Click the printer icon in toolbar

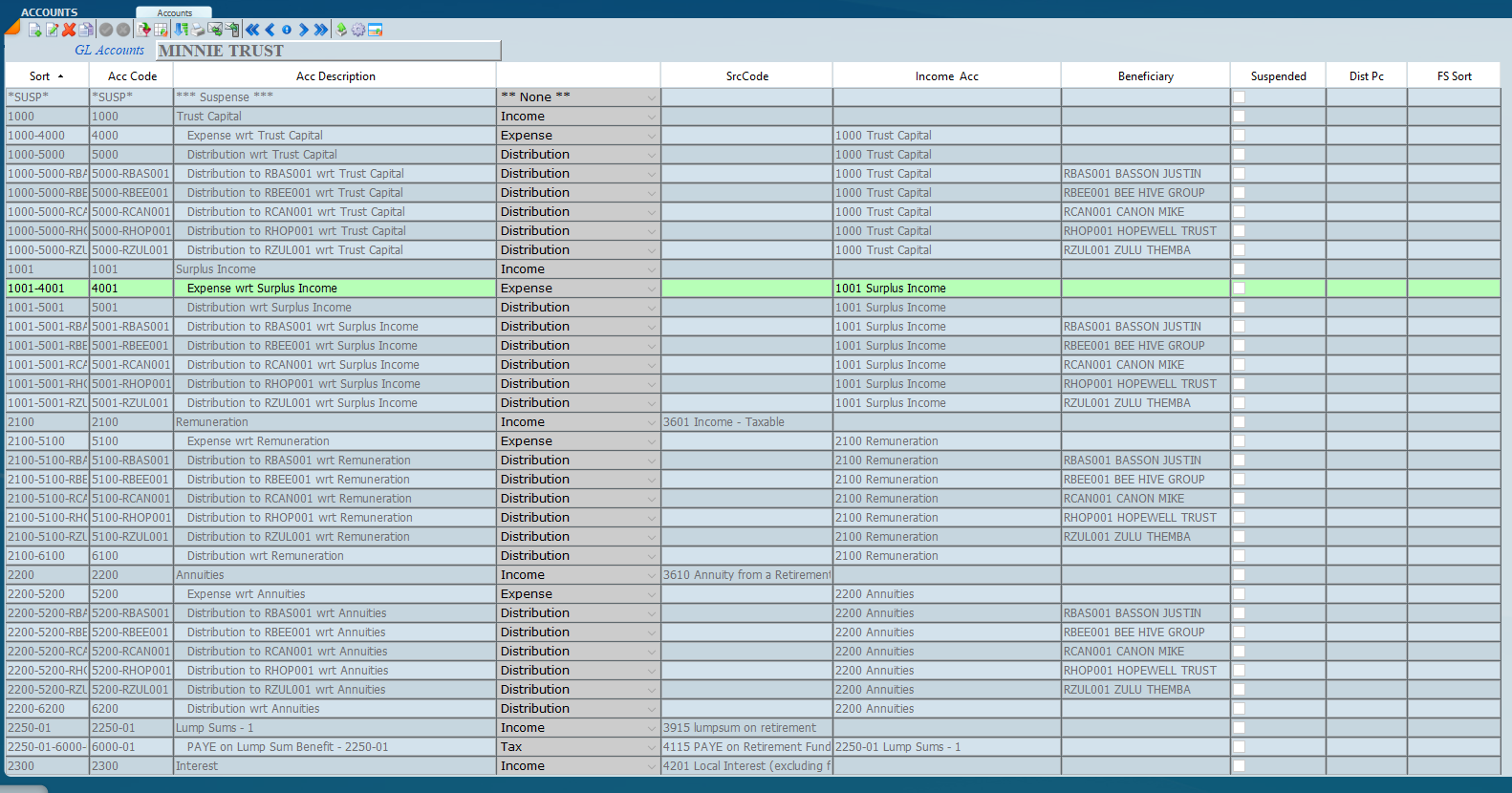[198, 30]
